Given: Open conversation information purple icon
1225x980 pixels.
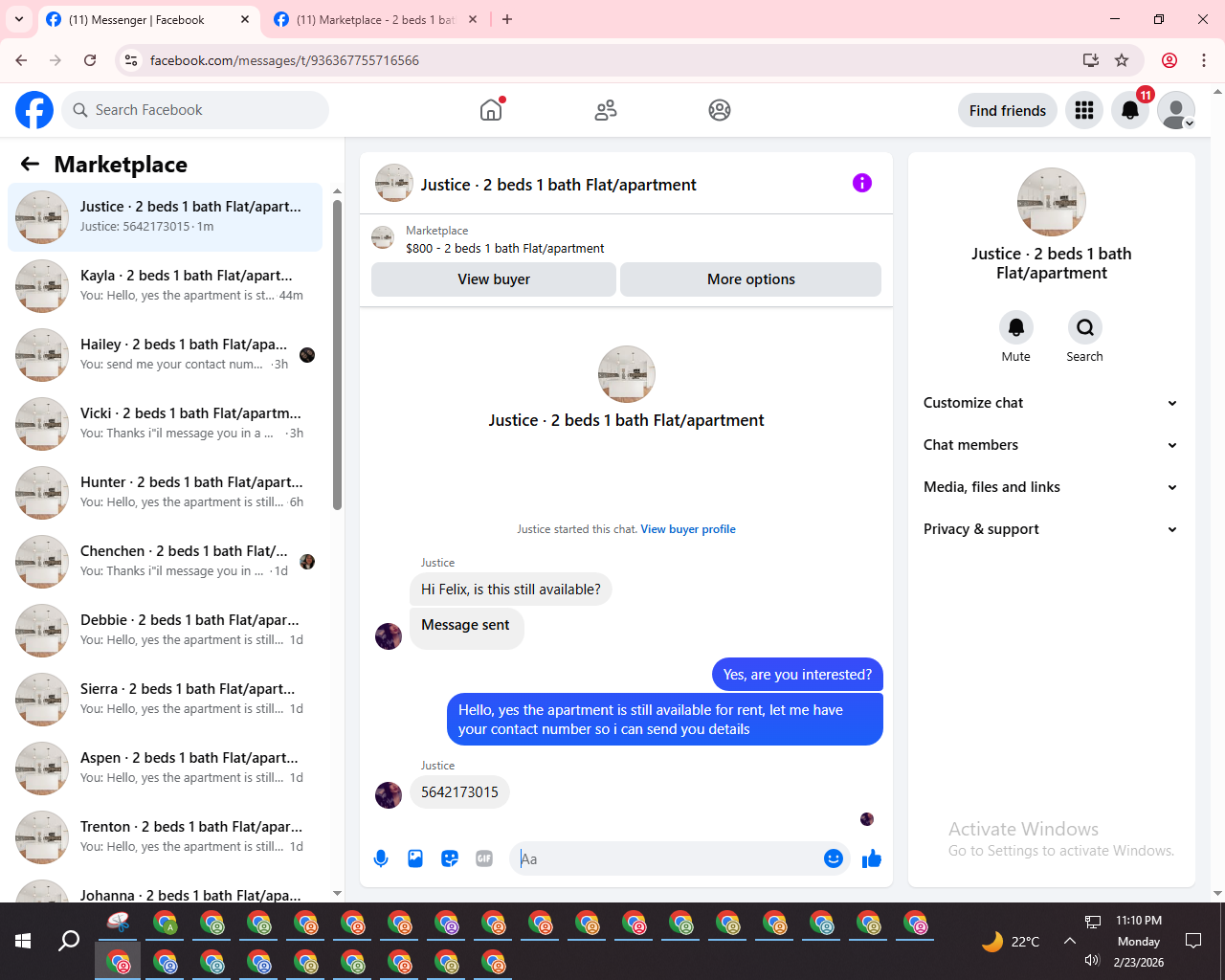Looking at the screenshot, I should (862, 183).
